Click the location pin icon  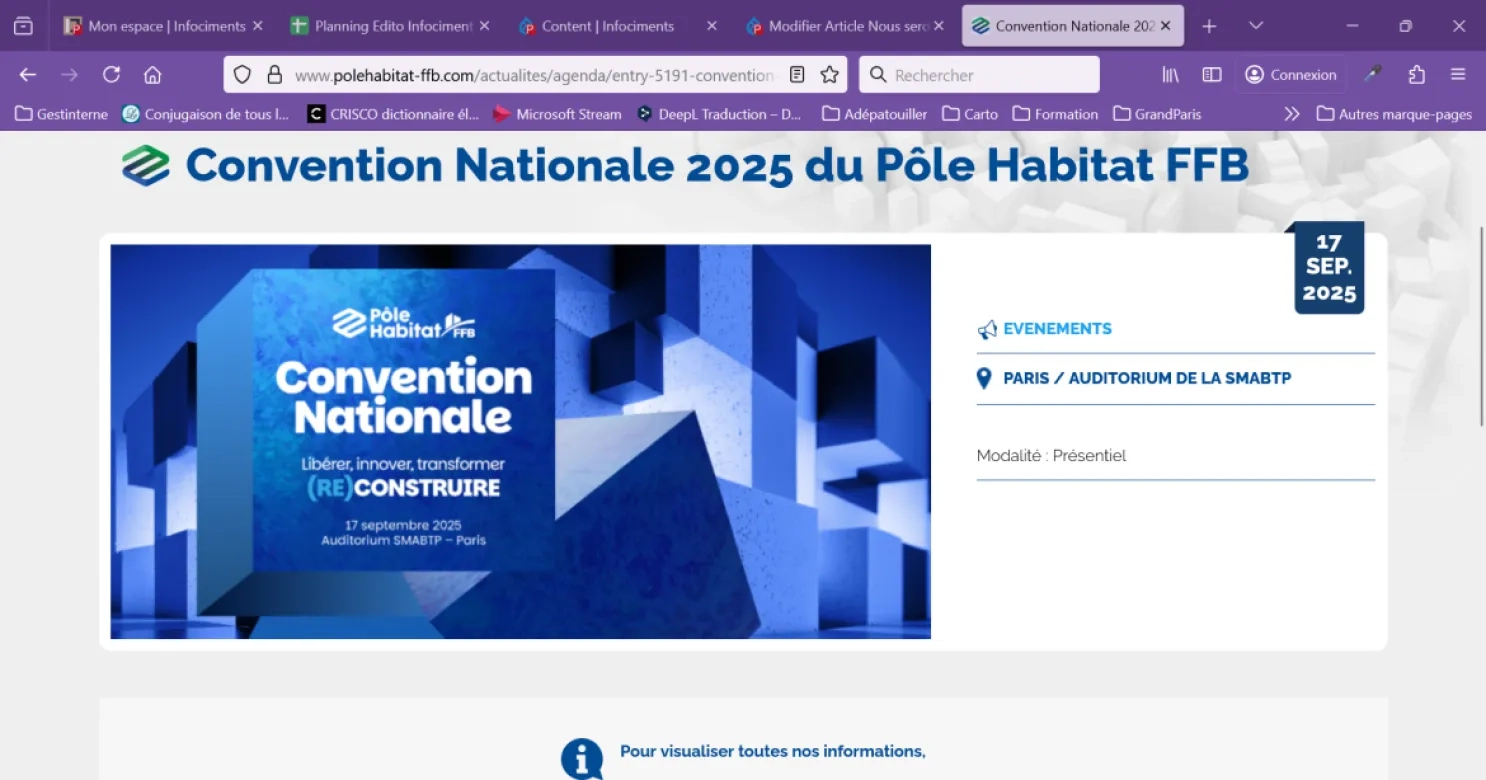[x=984, y=378]
